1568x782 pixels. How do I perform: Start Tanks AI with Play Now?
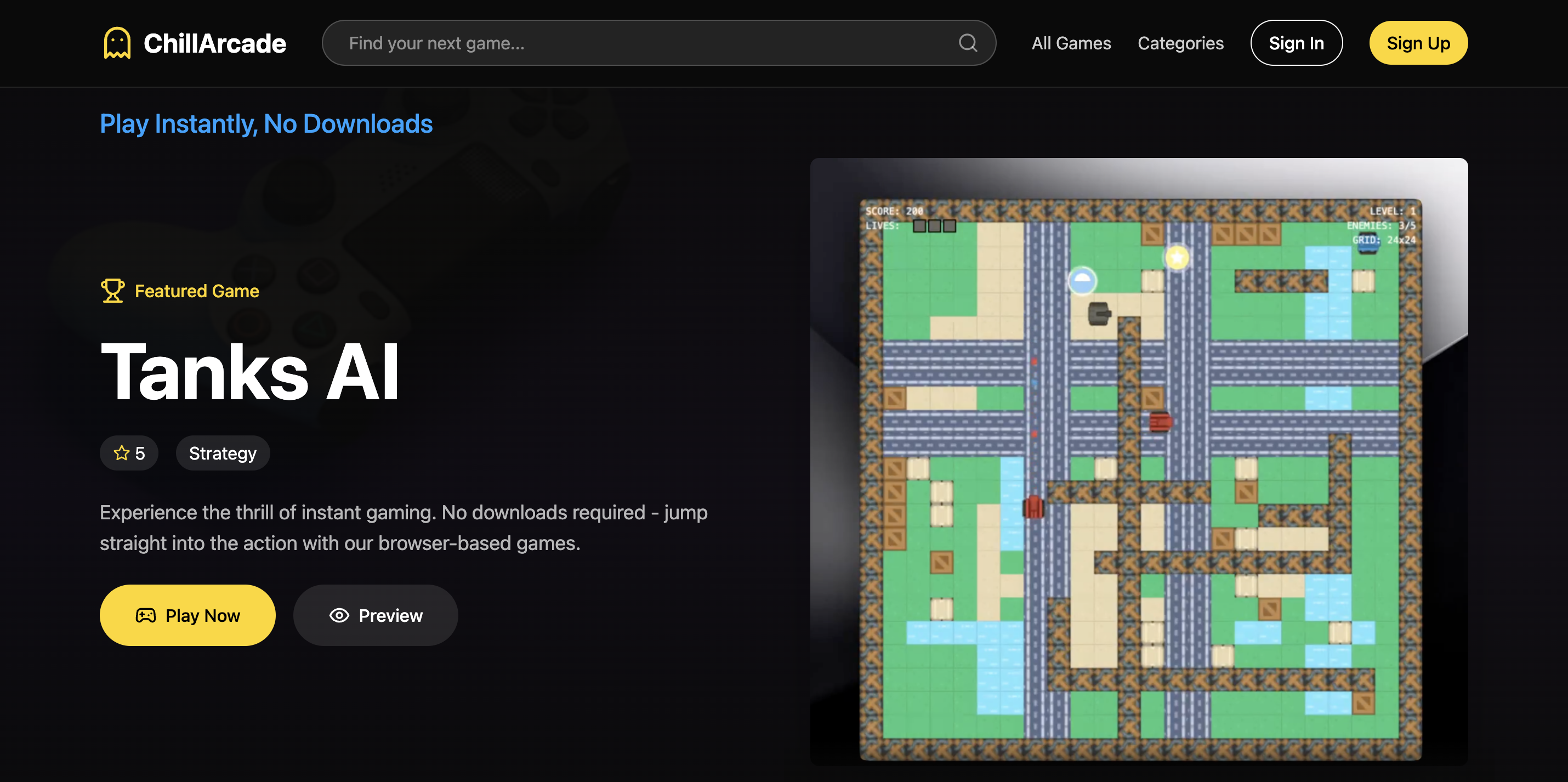click(188, 615)
